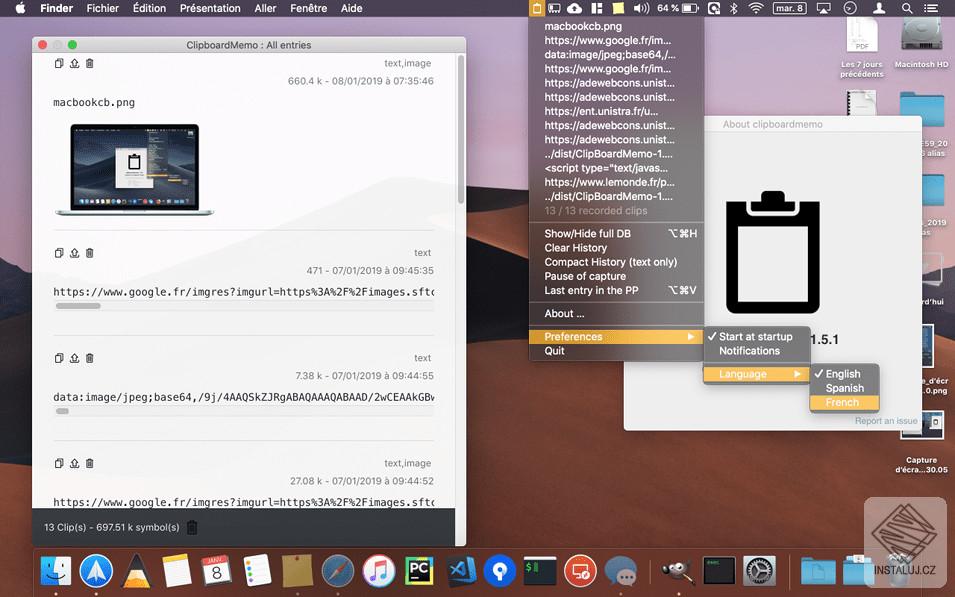Click horizontal scrollbar under base64 entry

click(62, 412)
